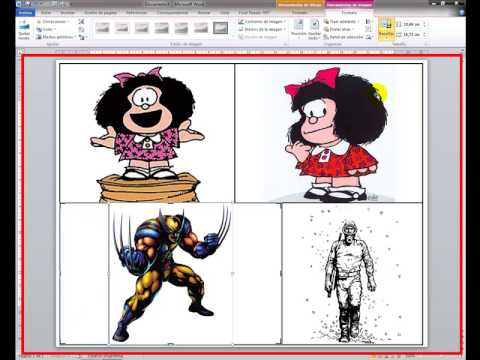This screenshot has width=480, height=360.
Task: Apply the highlighted seventh picture style
Action: [220, 28]
